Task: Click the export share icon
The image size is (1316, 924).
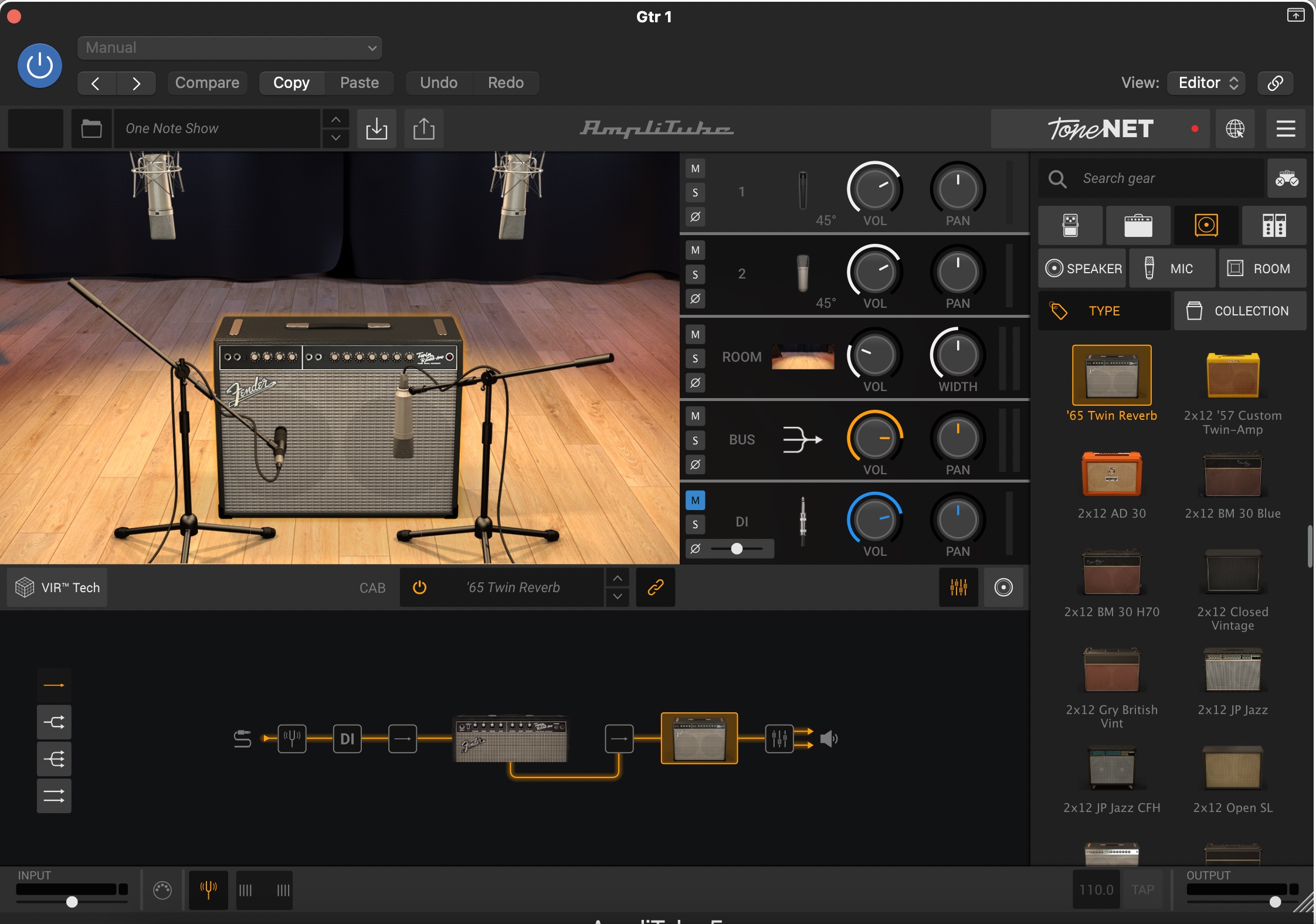Action: [x=424, y=128]
